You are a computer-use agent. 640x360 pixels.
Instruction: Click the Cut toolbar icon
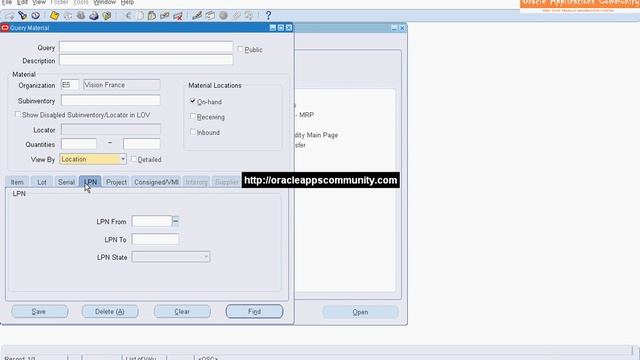pyautogui.click(x=127, y=16)
